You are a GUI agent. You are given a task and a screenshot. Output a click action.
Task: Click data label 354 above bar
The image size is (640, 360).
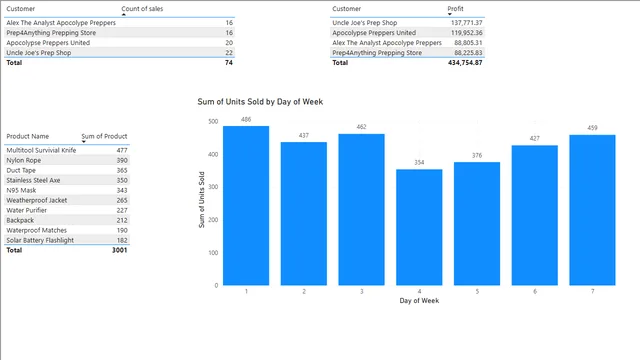coord(419,162)
